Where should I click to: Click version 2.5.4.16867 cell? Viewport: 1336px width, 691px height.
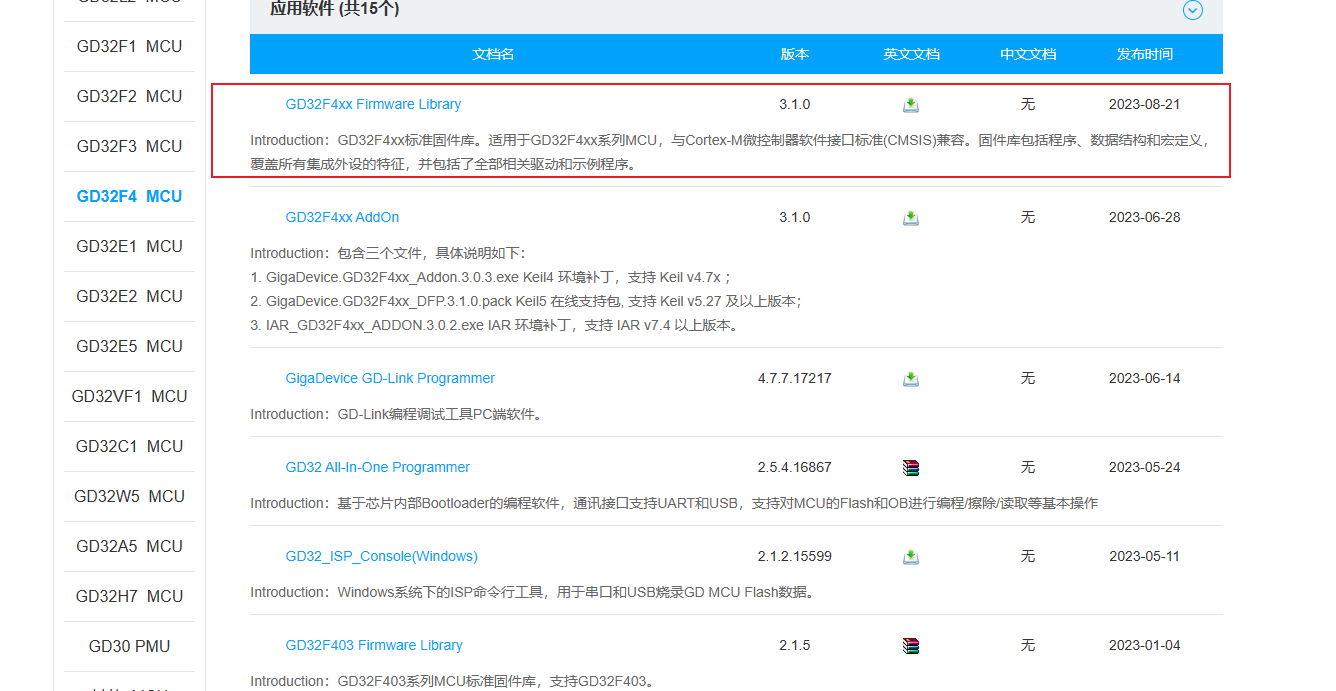click(x=795, y=467)
